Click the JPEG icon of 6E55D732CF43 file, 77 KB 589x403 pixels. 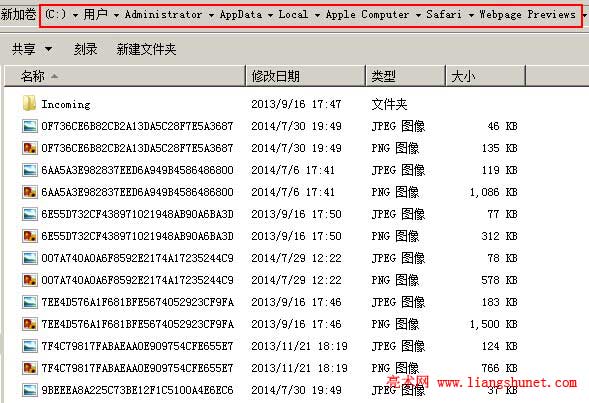pyautogui.click(x=30, y=214)
